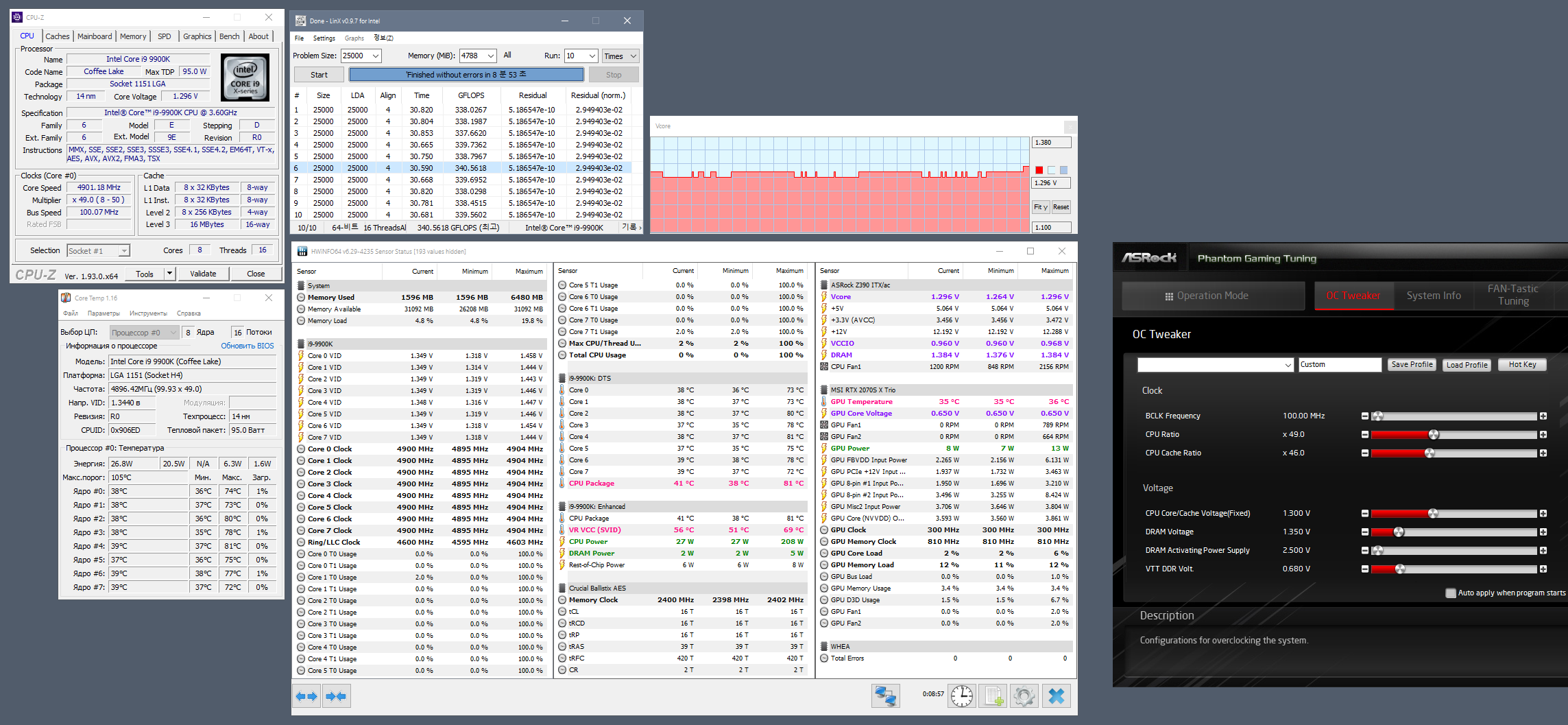
Task: Pick the red graph color swatch in Vcore
Action: pos(1039,170)
